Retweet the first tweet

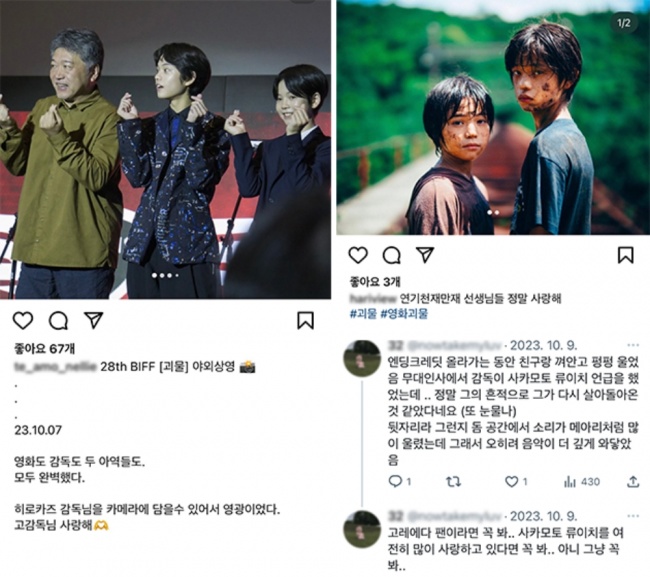(454, 482)
